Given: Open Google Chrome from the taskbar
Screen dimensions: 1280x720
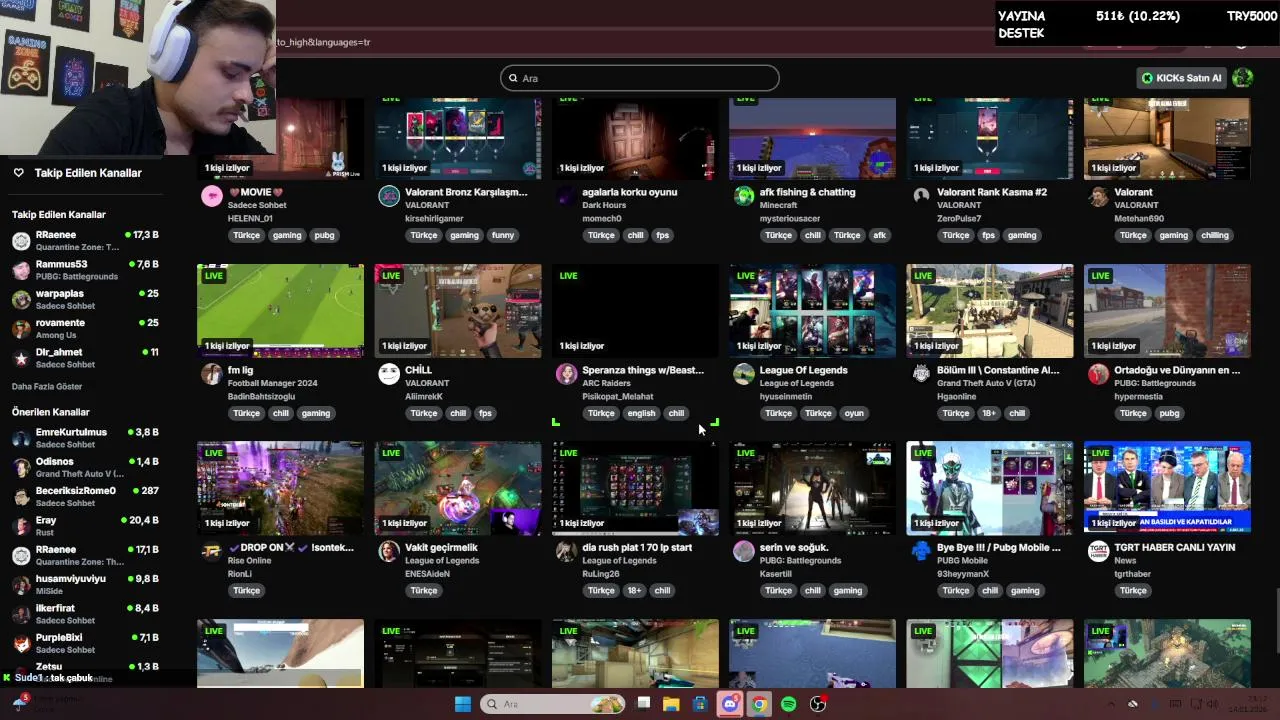Looking at the screenshot, I should pyautogui.click(x=759, y=704).
